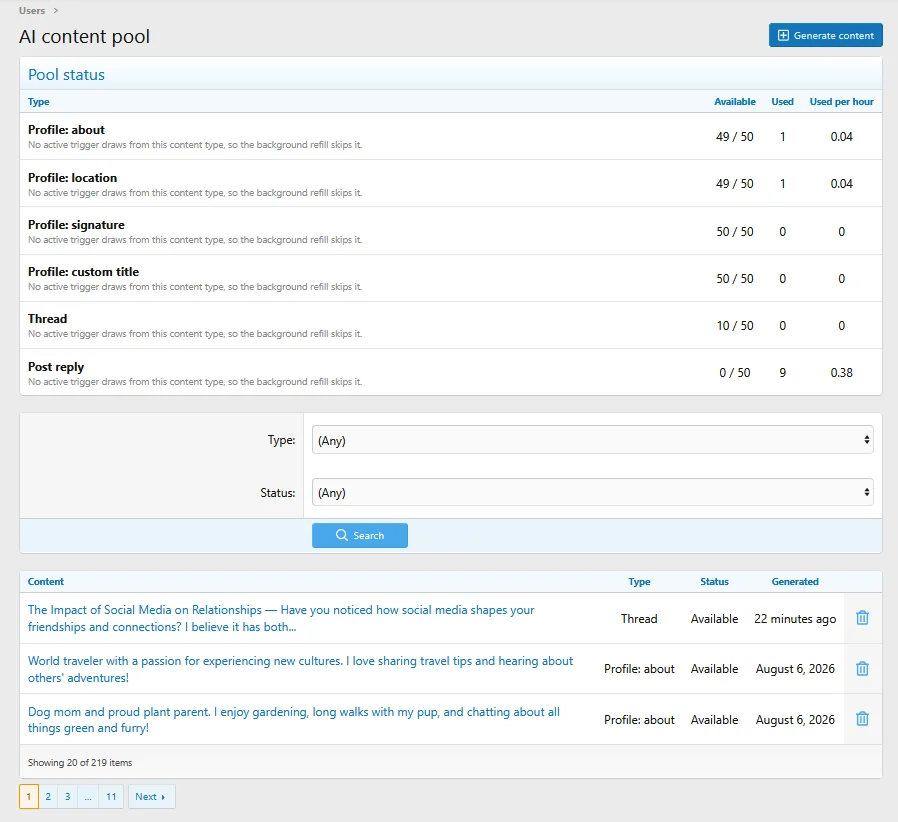
Task: Click the Used per hour column header
Action: point(841,101)
